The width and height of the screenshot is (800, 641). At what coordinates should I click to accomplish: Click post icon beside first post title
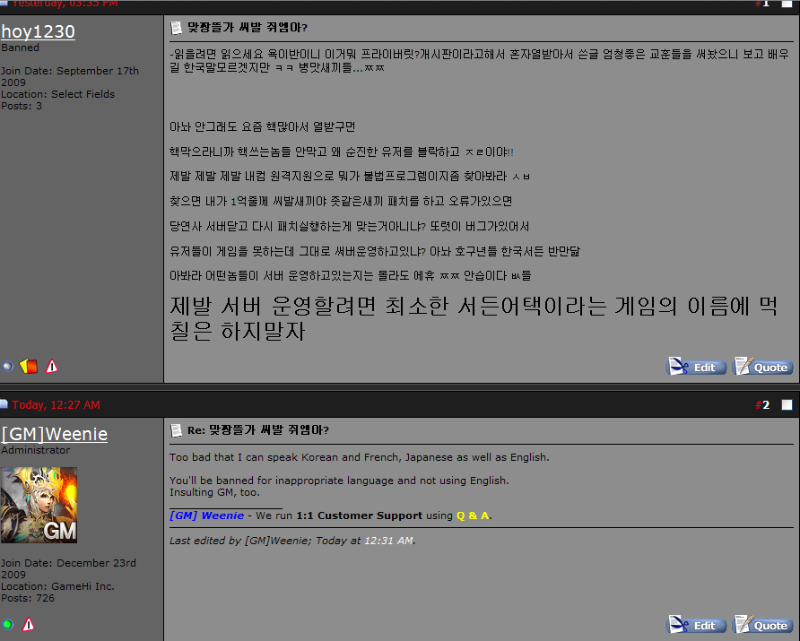pyautogui.click(x=176, y=28)
